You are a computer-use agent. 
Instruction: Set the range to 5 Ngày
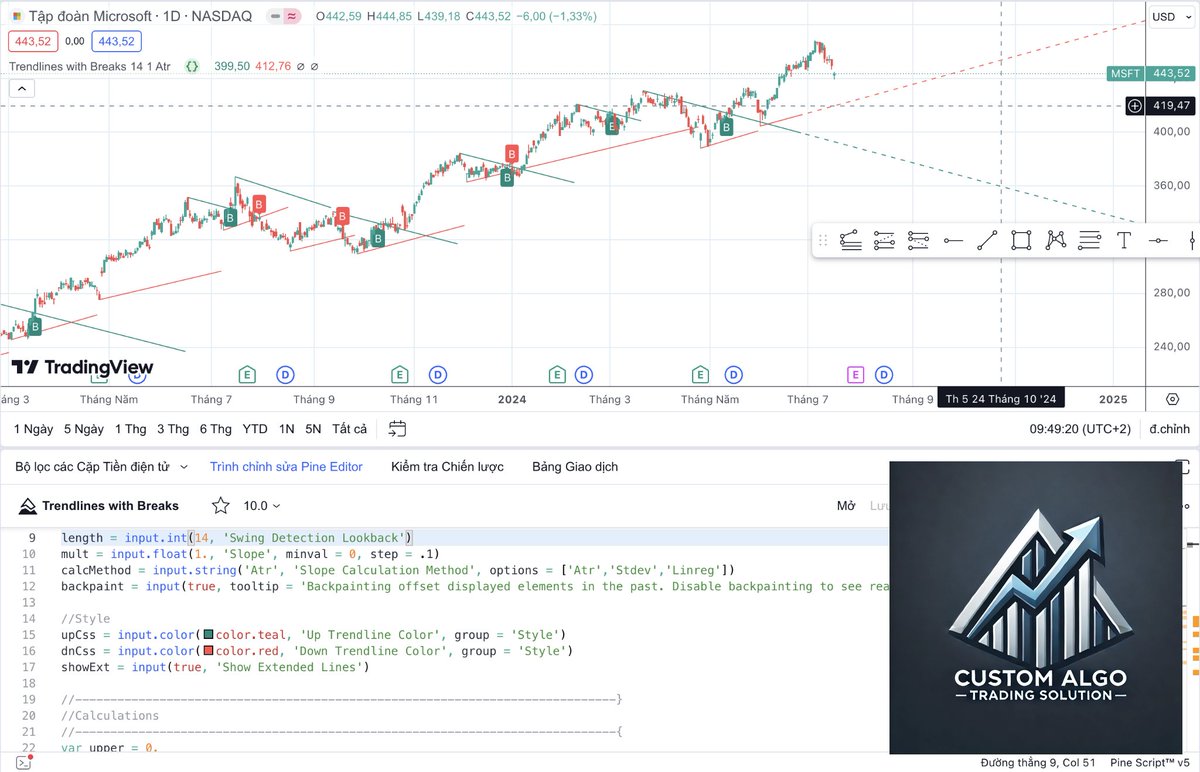click(84, 429)
